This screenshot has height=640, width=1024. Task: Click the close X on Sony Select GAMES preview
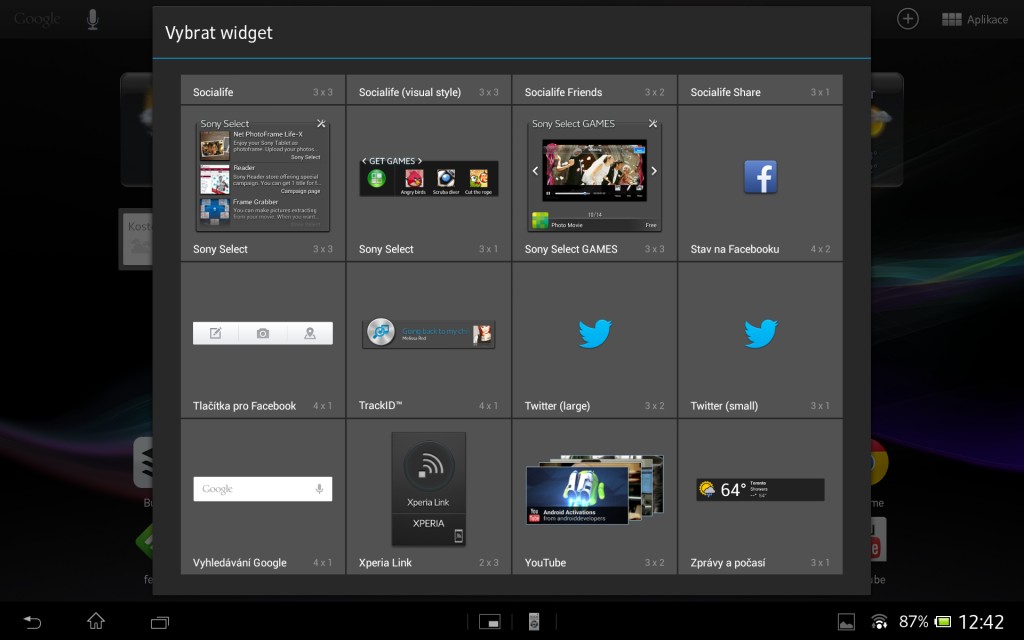pyautogui.click(x=652, y=123)
